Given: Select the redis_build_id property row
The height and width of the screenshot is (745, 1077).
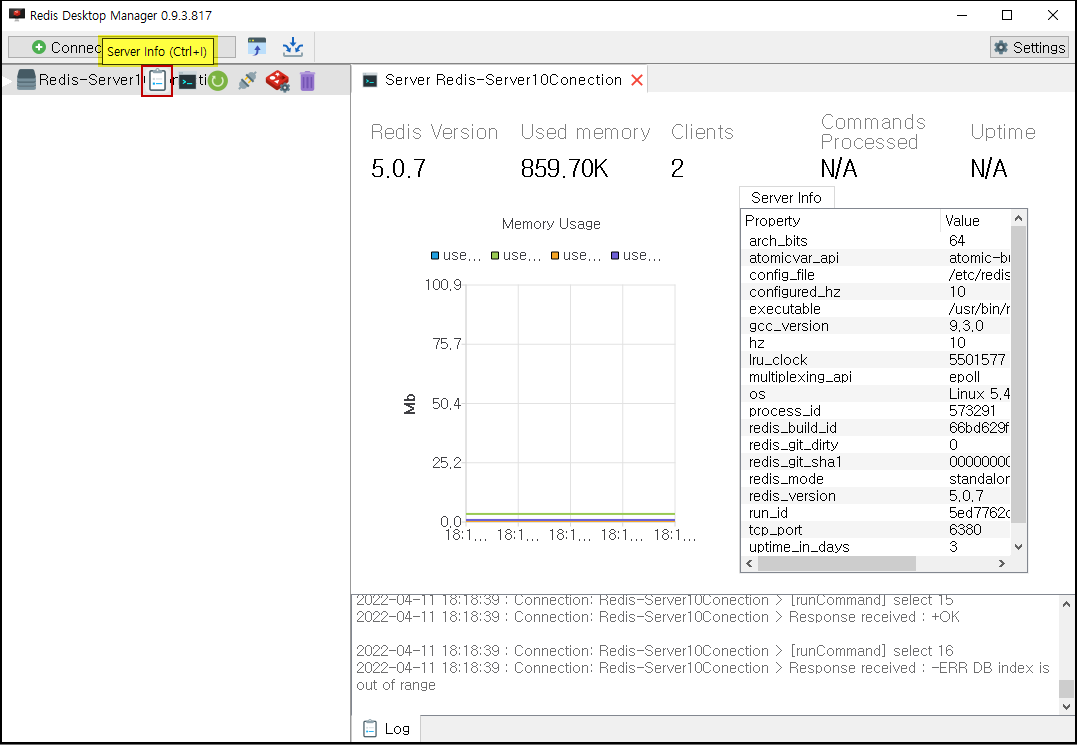Looking at the screenshot, I should (x=876, y=428).
